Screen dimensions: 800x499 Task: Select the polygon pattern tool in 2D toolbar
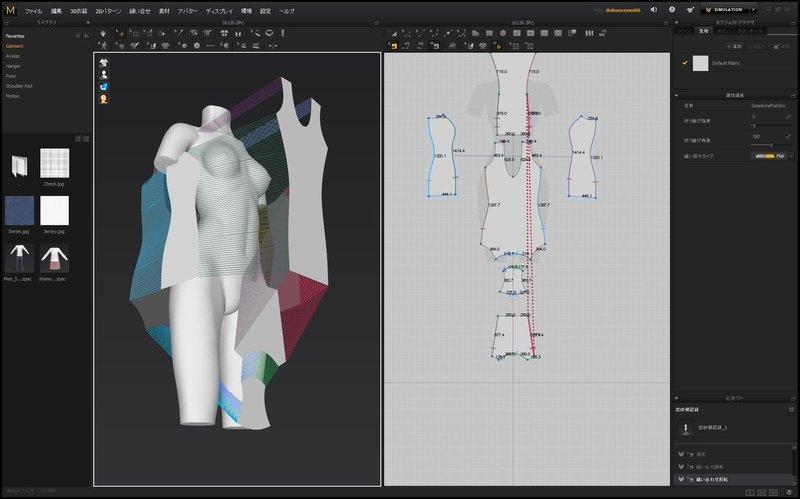click(476, 33)
